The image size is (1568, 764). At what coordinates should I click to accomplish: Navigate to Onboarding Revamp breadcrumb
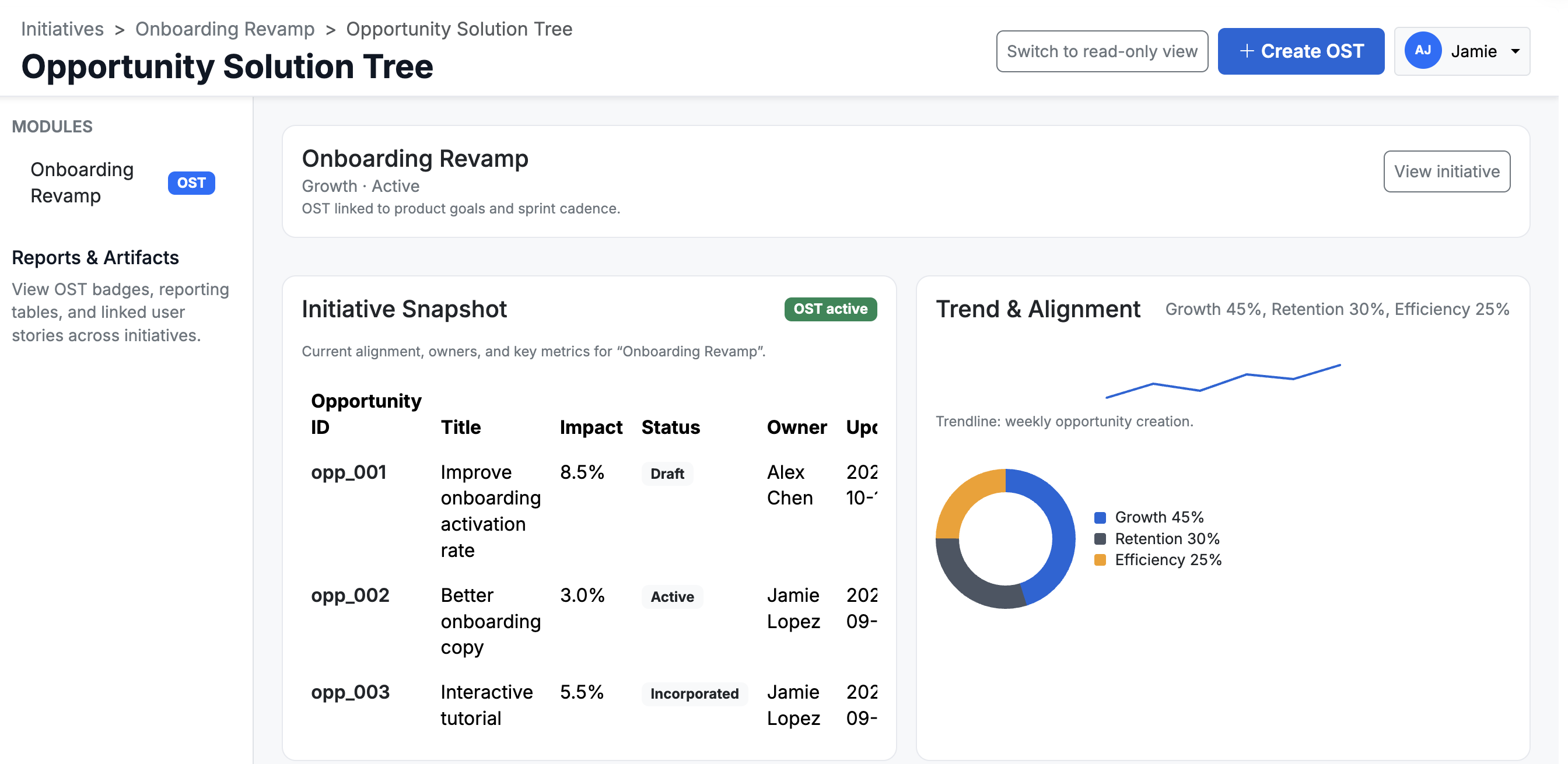point(225,29)
